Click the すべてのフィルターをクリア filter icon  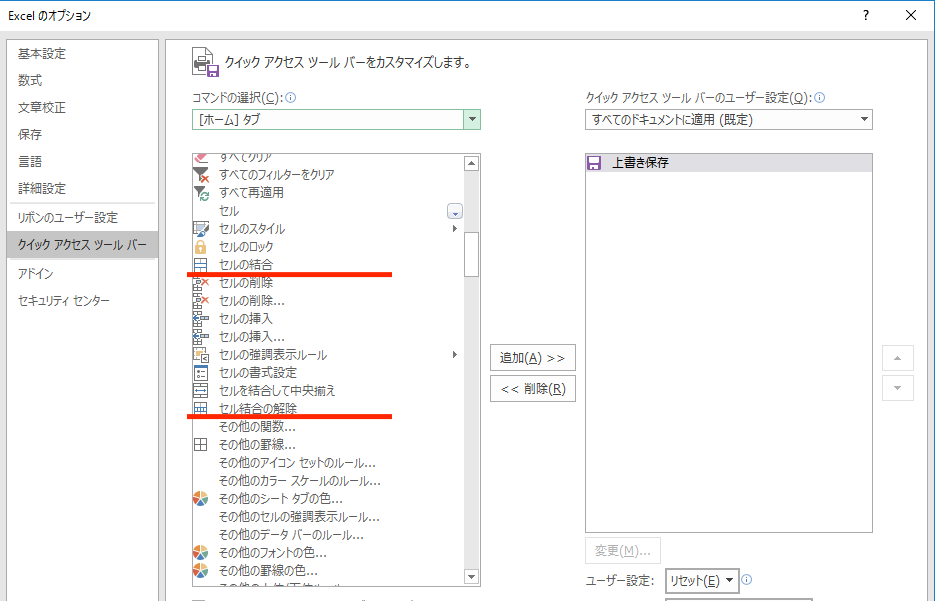point(201,175)
